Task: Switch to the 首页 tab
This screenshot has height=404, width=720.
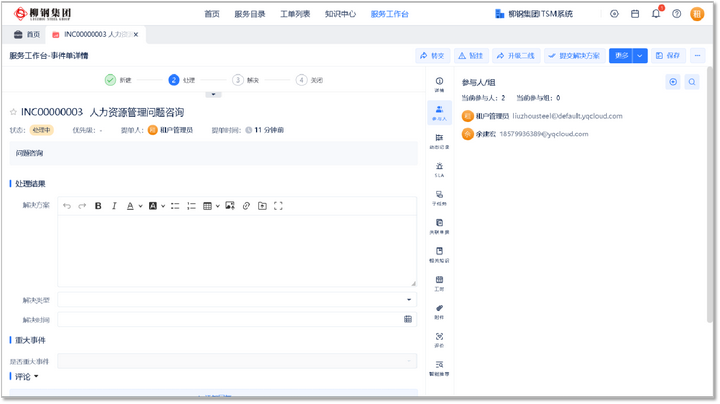Action: click(x=27, y=34)
